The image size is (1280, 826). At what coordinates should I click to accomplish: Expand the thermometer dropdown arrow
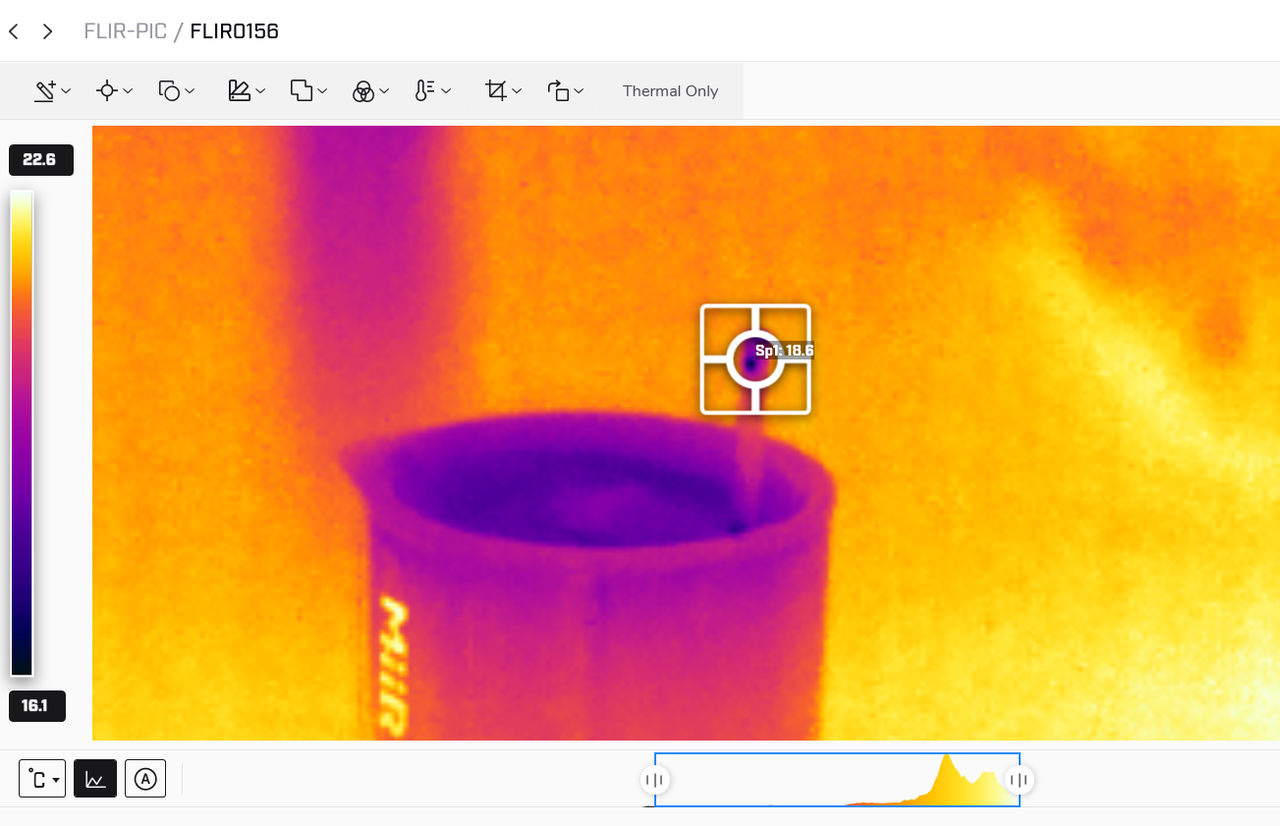click(x=446, y=91)
